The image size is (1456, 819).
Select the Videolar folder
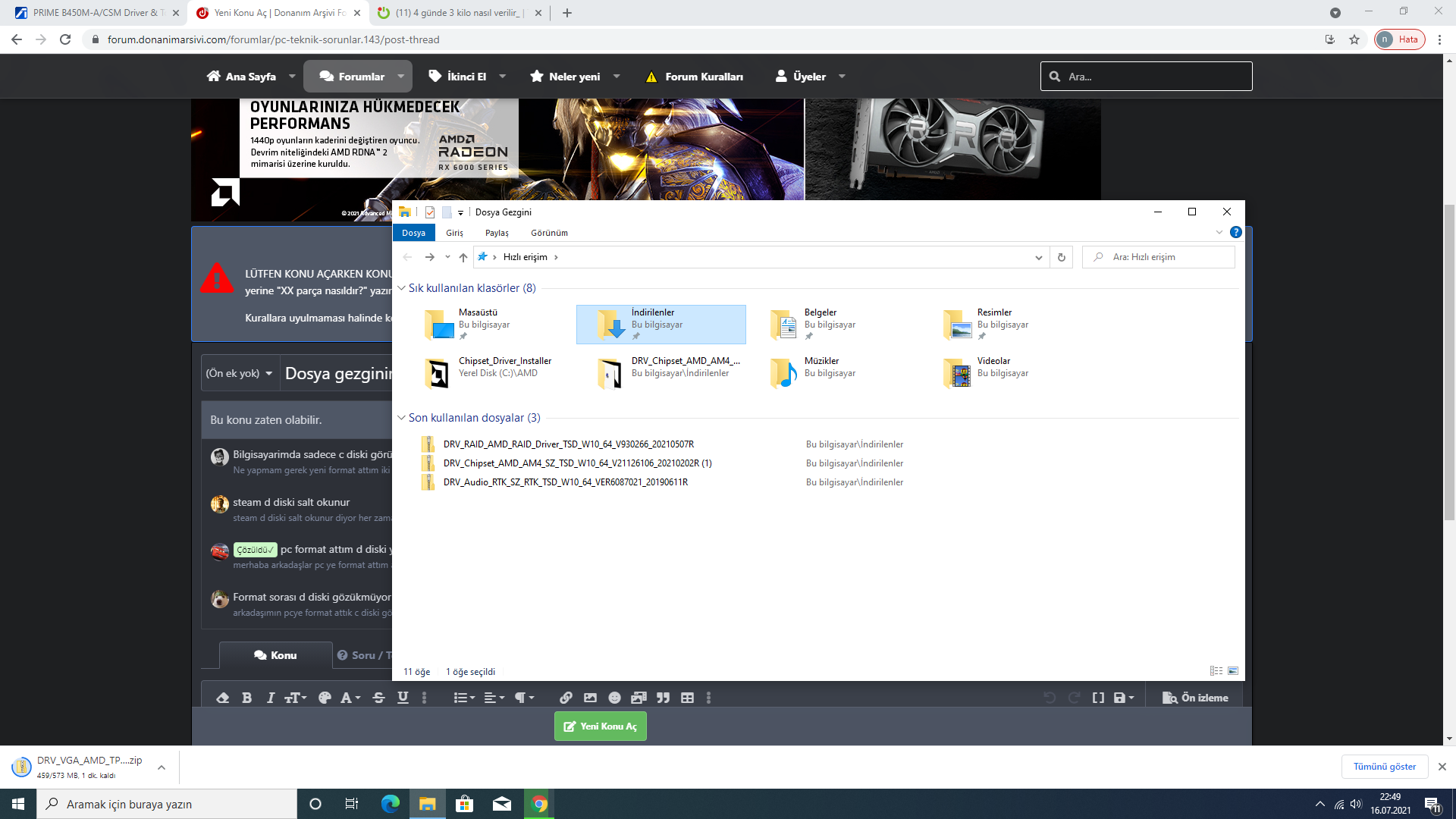click(x=1007, y=372)
